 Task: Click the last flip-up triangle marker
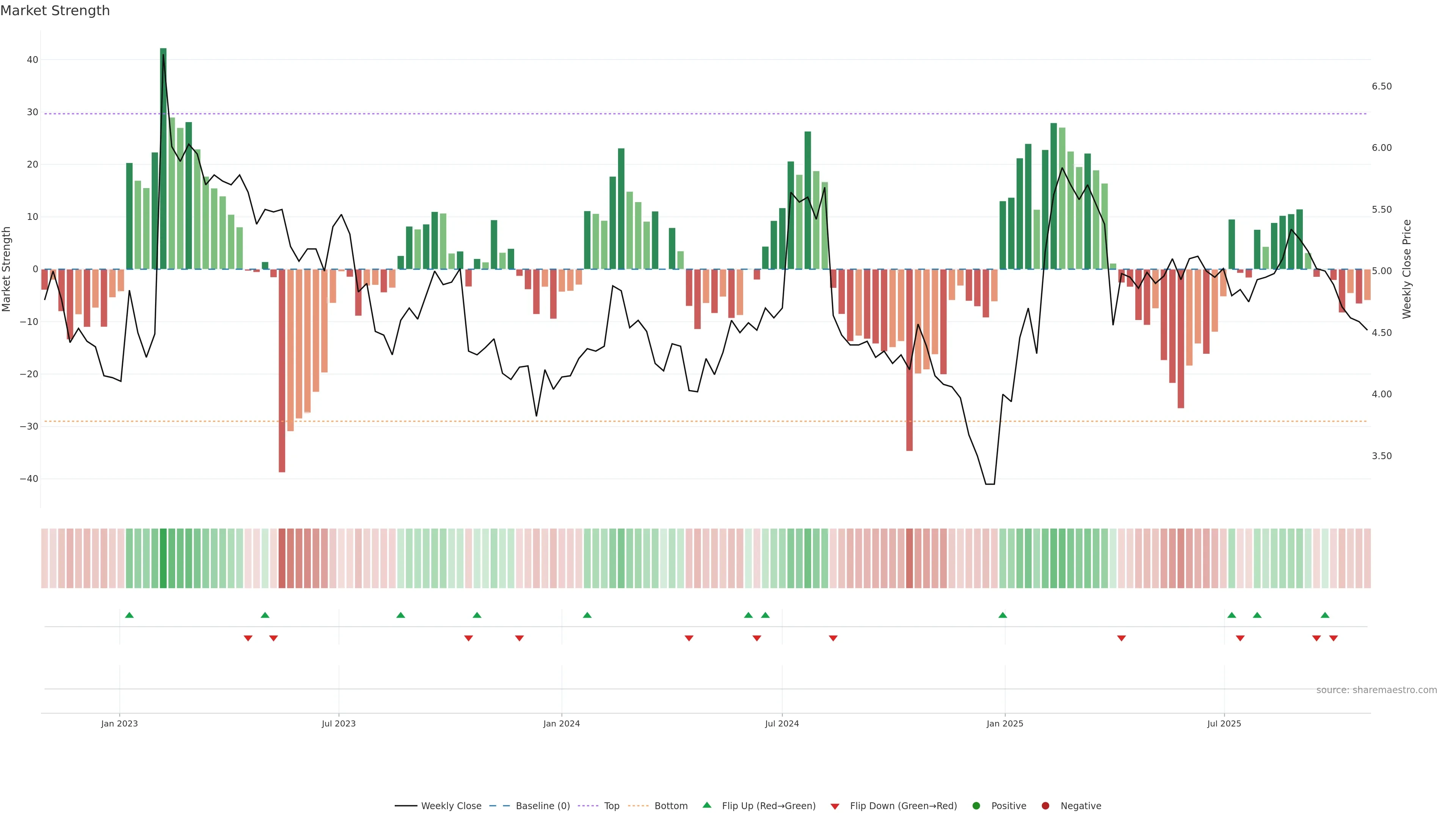coord(1325,615)
